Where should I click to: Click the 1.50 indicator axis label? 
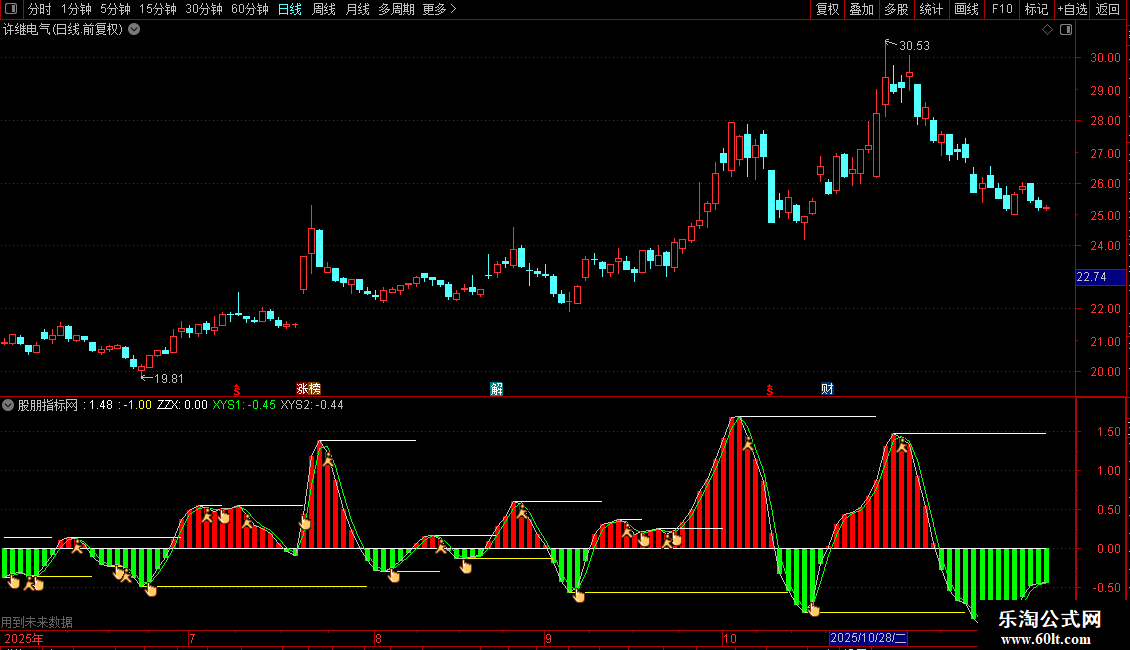pyautogui.click(x=1109, y=432)
